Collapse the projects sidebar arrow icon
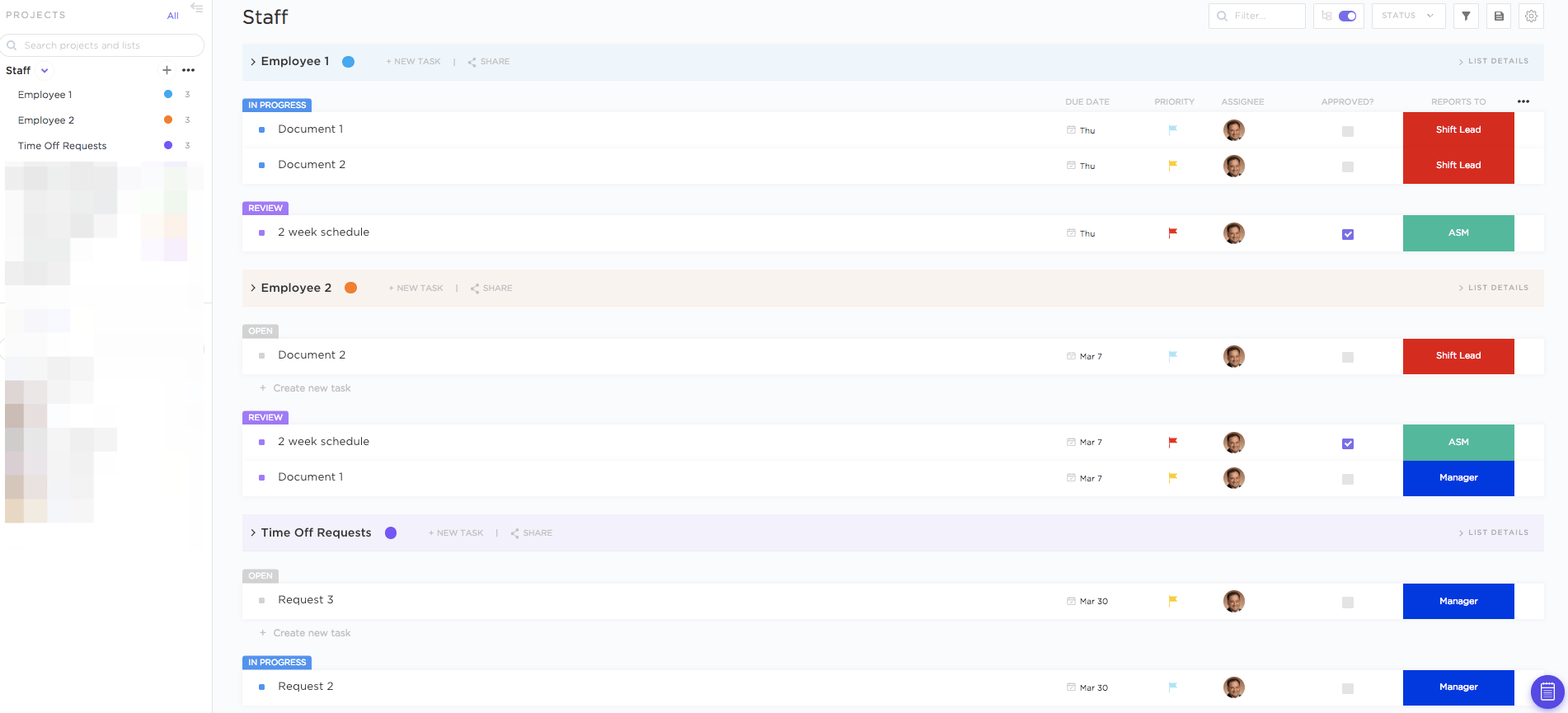The height and width of the screenshot is (713, 1568). coord(196,7)
